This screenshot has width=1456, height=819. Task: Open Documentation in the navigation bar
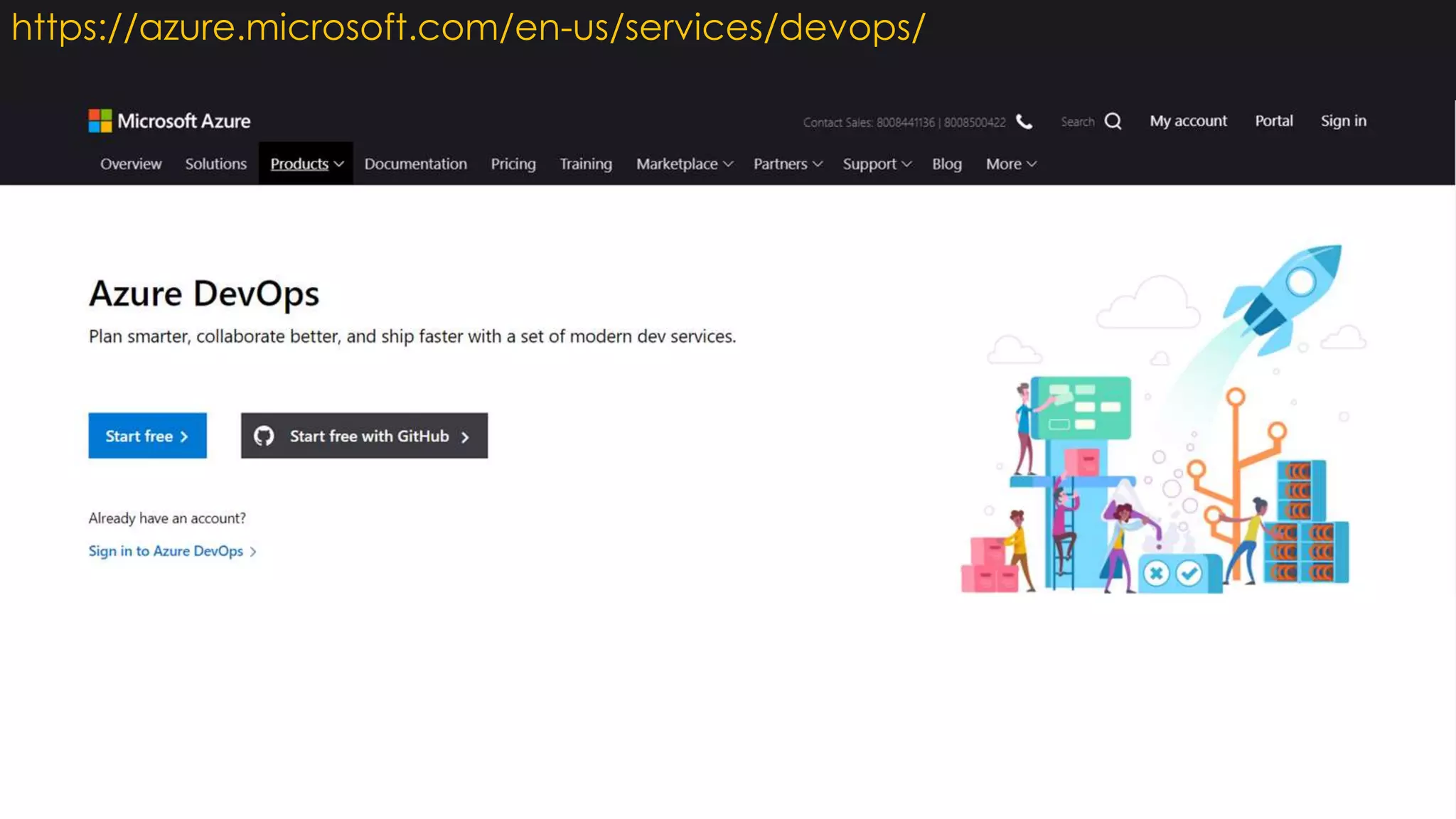416,164
